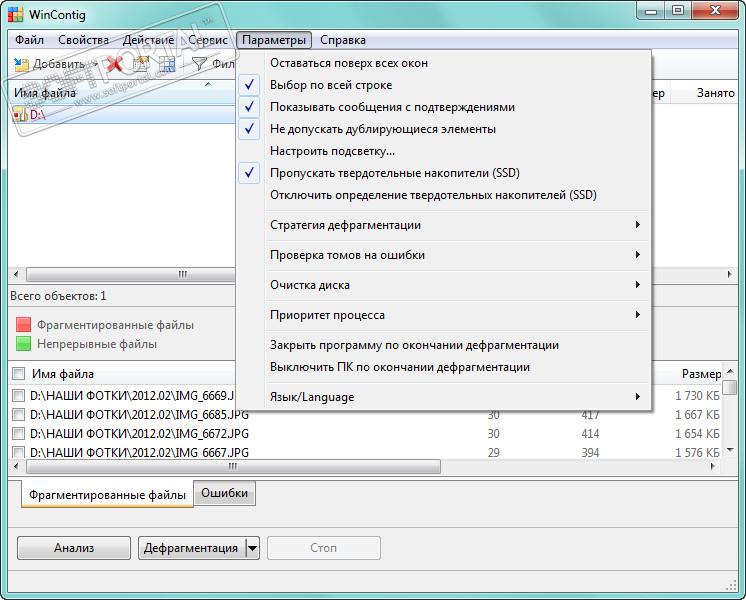The width and height of the screenshot is (746, 600).
Task: Open the Дефрагментация split-button dropdown arrow
Action: pos(253,548)
